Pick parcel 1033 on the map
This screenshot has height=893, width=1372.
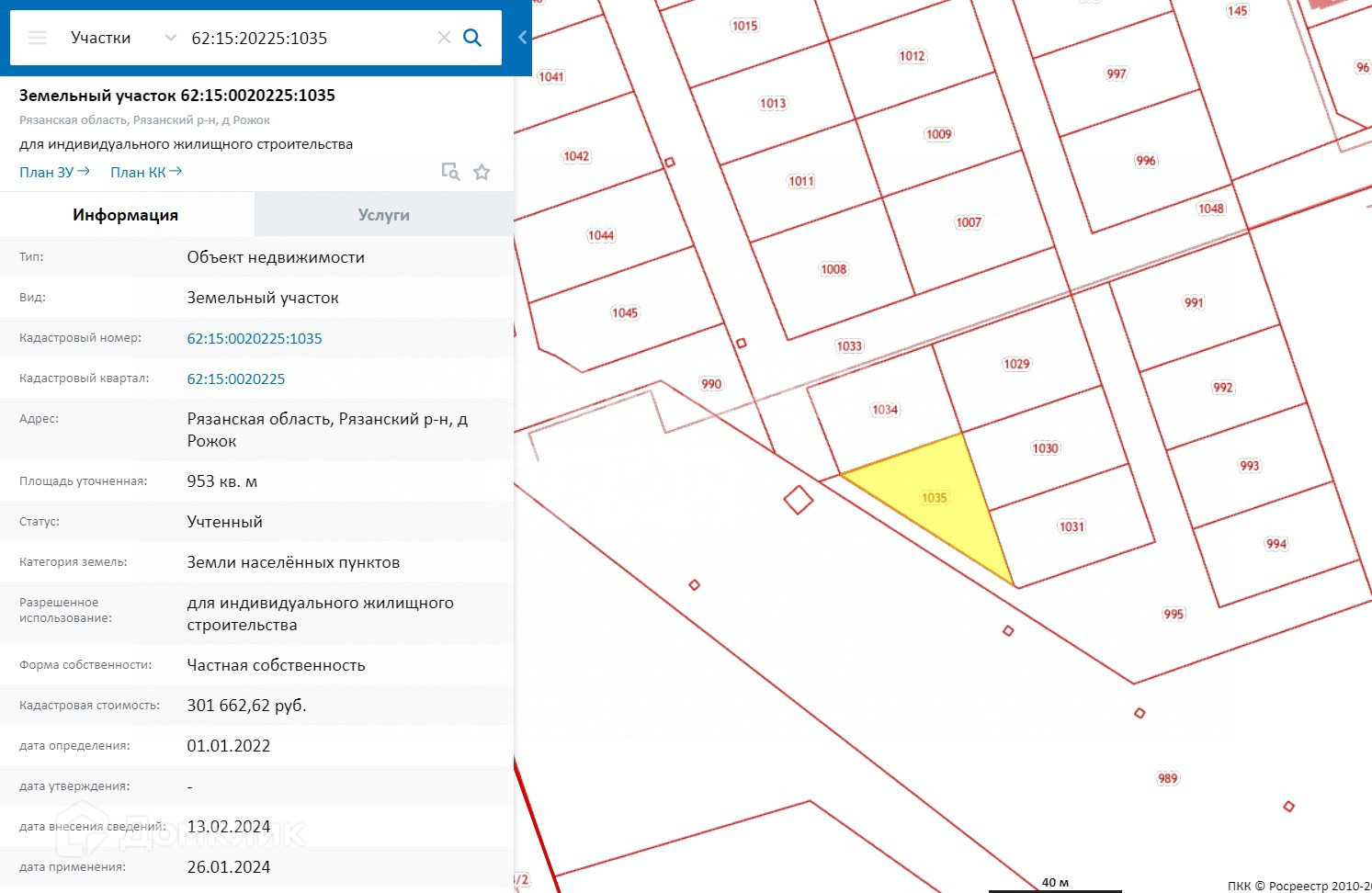tap(849, 346)
